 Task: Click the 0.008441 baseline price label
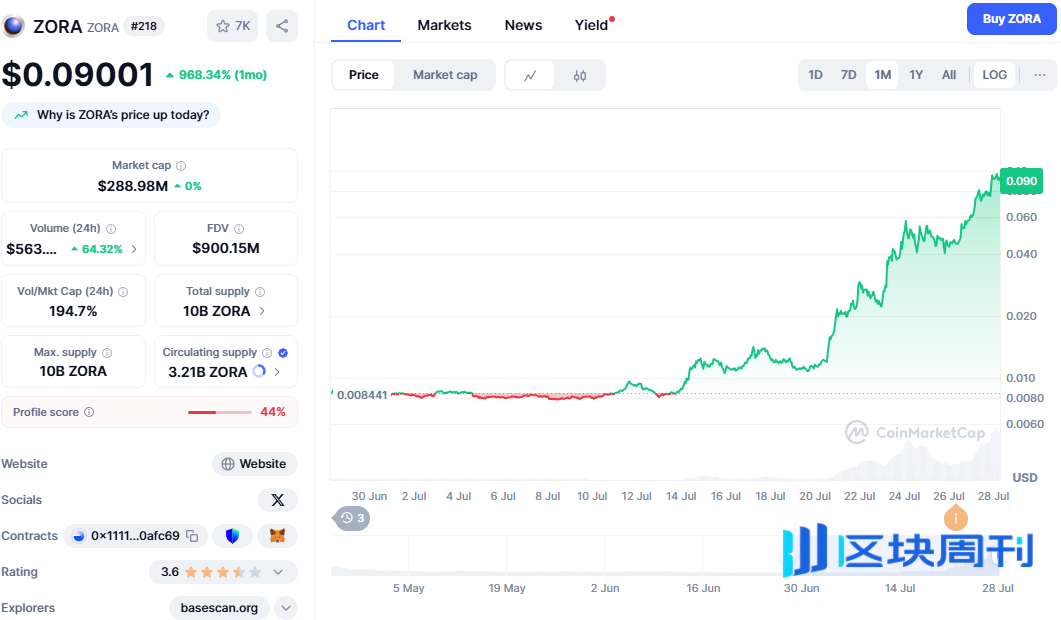click(362, 395)
